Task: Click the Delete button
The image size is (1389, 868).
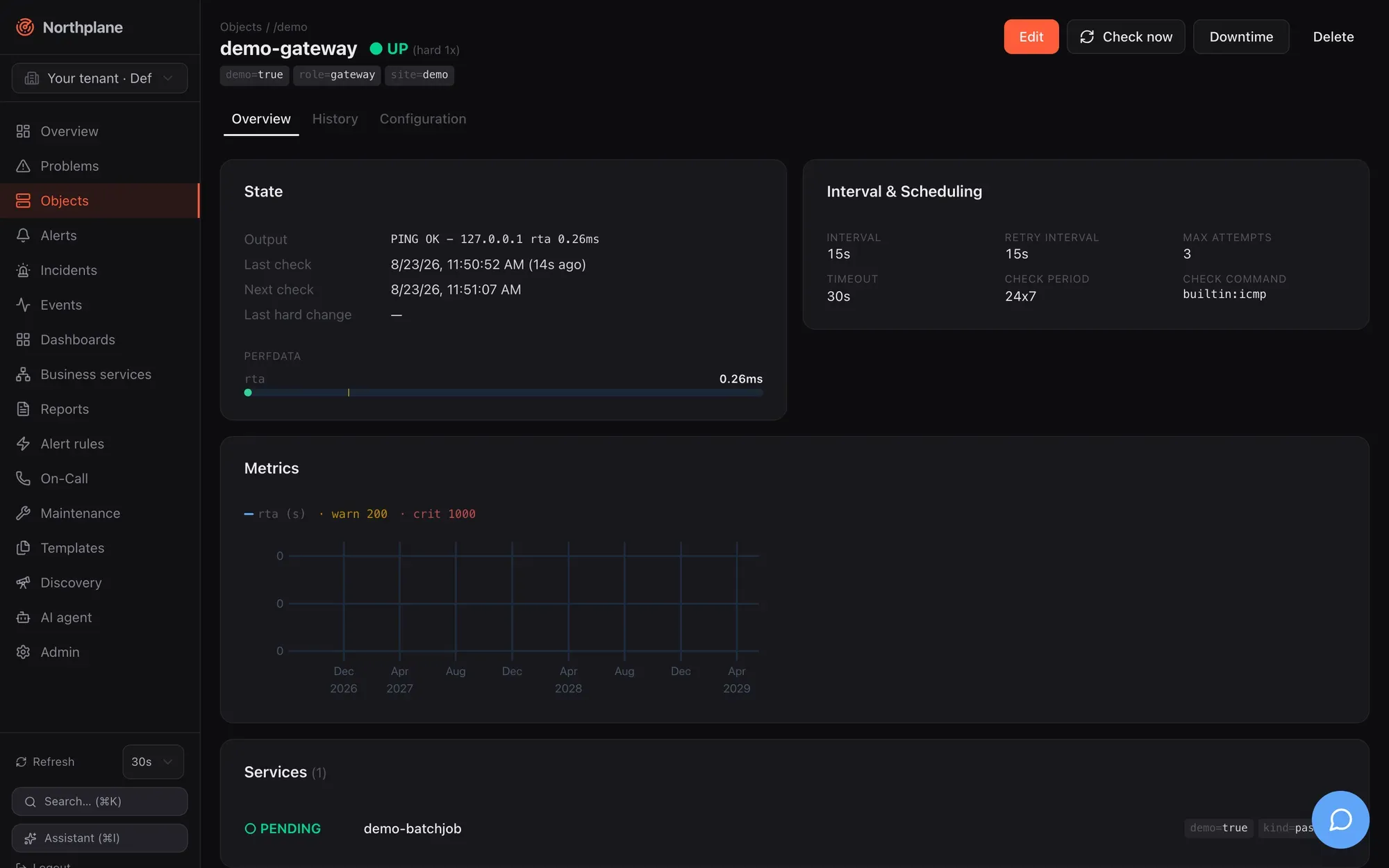Action: pos(1333,37)
